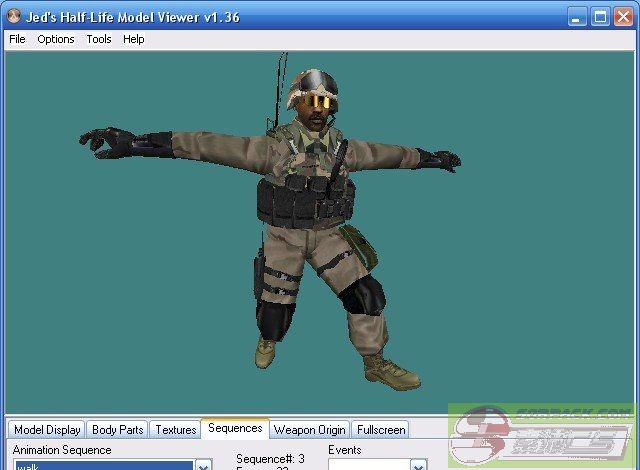Open the Tools menu
Image resolution: width=640 pixels, height=470 pixels.
coord(99,39)
